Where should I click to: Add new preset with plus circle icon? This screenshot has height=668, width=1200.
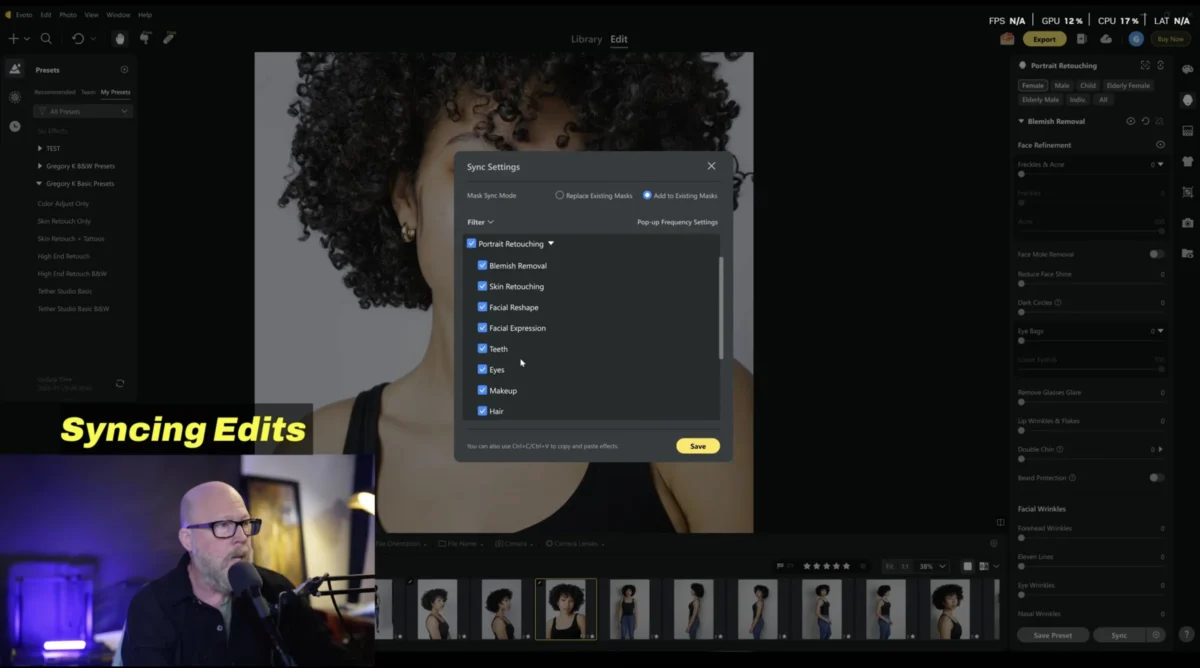(x=125, y=70)
